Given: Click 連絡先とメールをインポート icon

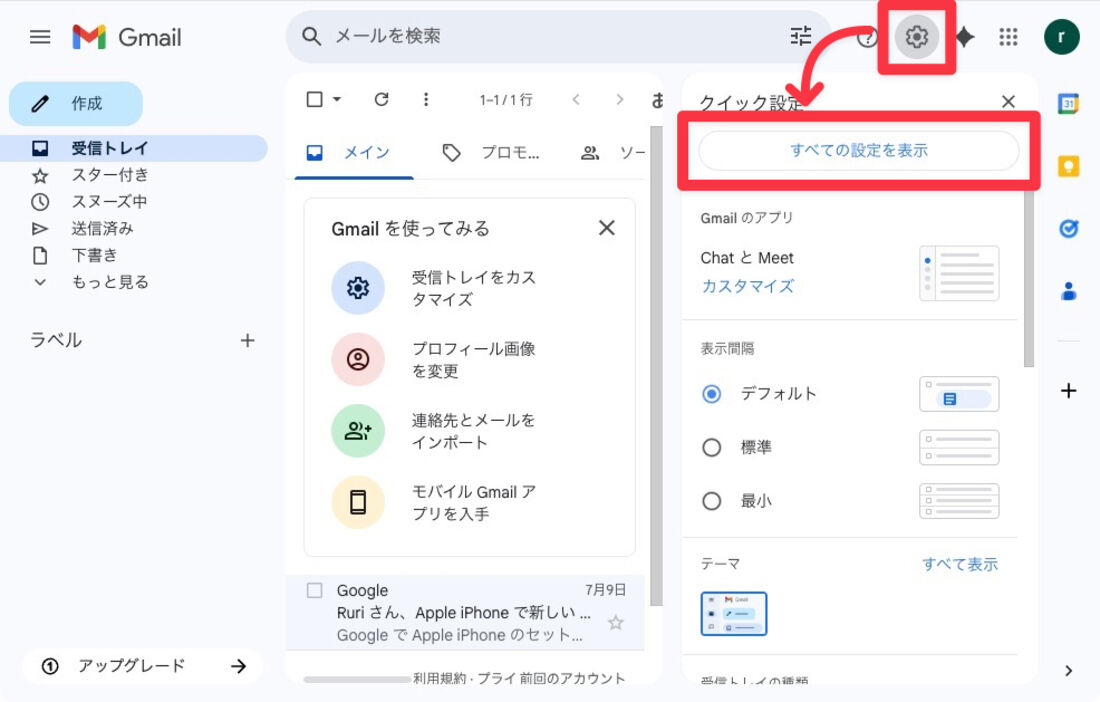Looking at the screenshot, I should 358,431.
